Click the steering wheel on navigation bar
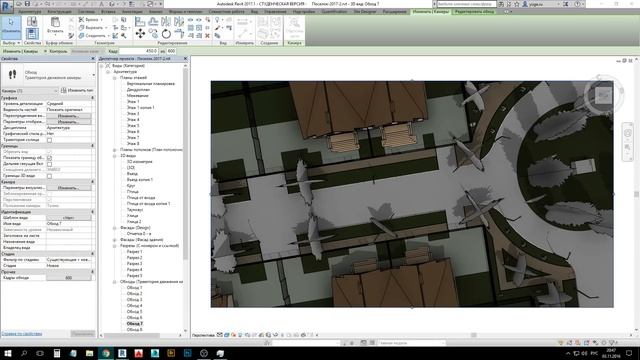This screenshot has width=640, height=360. (628, 133)
